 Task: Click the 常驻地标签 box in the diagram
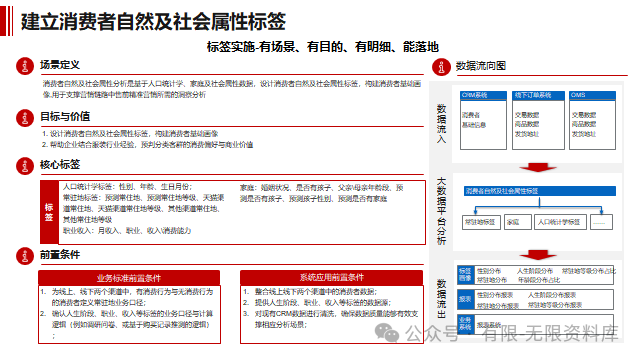(x=481, y=222)
